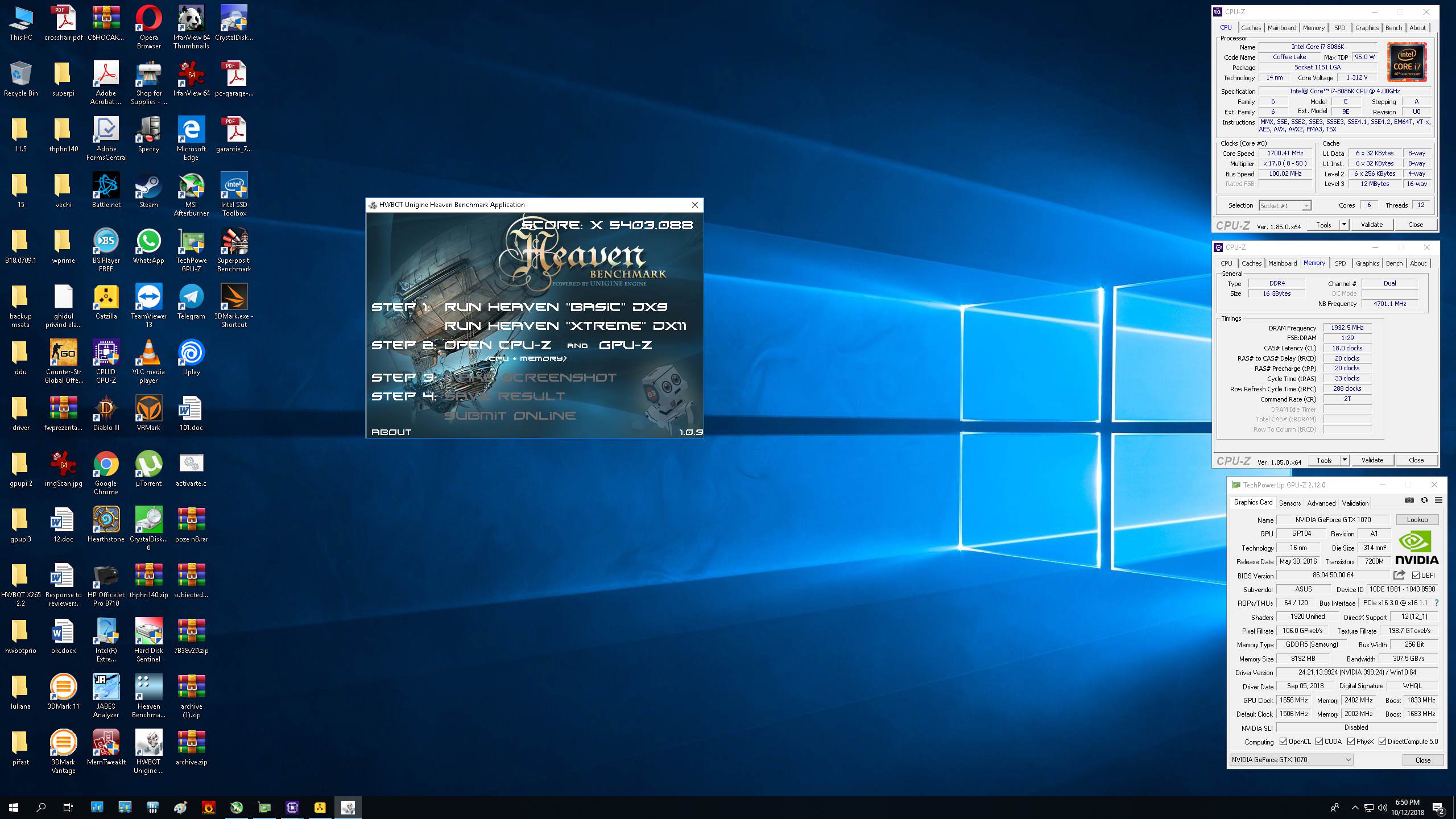Click Tools button in Memory CPU-Z window
This screenshot has width=1456, height=819.
1323,460
